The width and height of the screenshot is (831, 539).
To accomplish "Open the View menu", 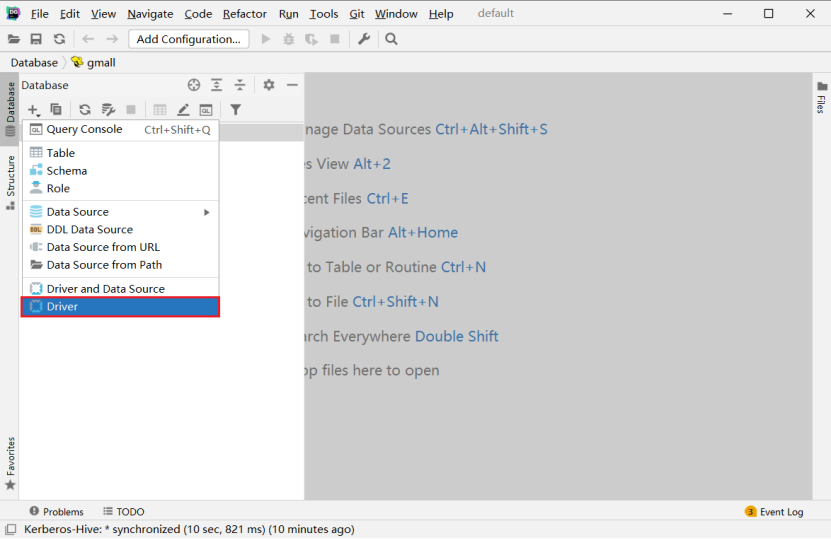I will [103, 14].
